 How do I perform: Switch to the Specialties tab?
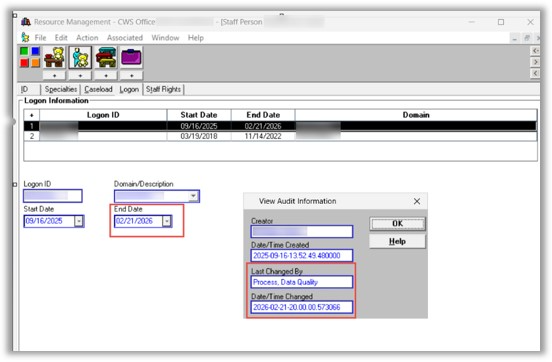pyautogui.click(x=61, y=89)
